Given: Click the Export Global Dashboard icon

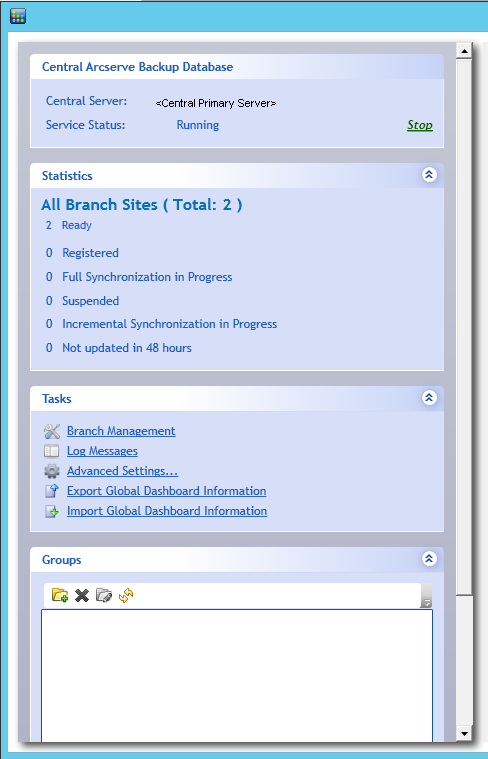Looking at the screenshot, I should [52, 491].
